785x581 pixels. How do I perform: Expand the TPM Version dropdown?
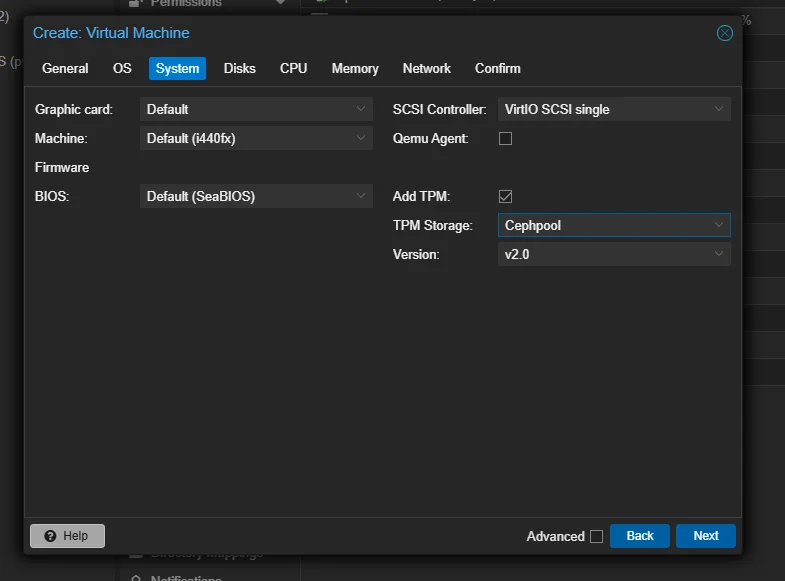(x=718, y=254)
